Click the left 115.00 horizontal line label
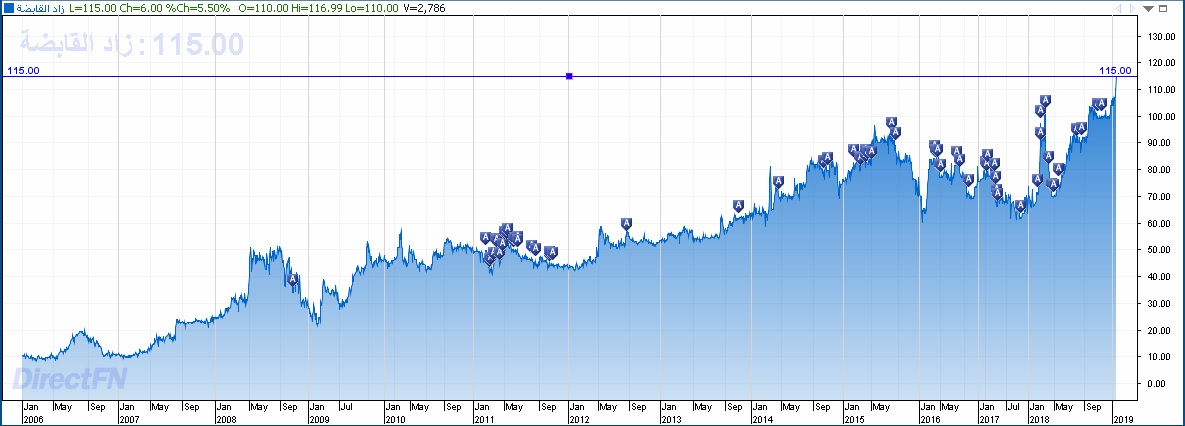Image resolution: width=1185 pixels, height=426 pixels. pyautogui.click(x=23, y=70)
